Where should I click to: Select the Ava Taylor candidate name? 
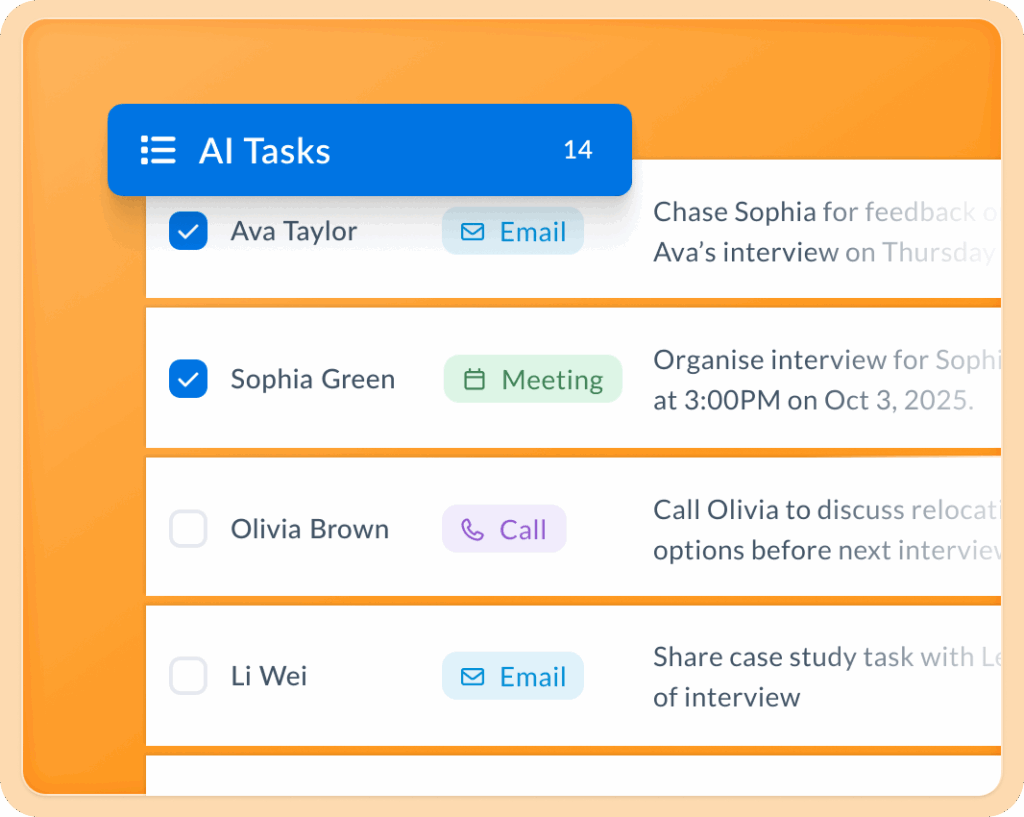coord(294,231)
